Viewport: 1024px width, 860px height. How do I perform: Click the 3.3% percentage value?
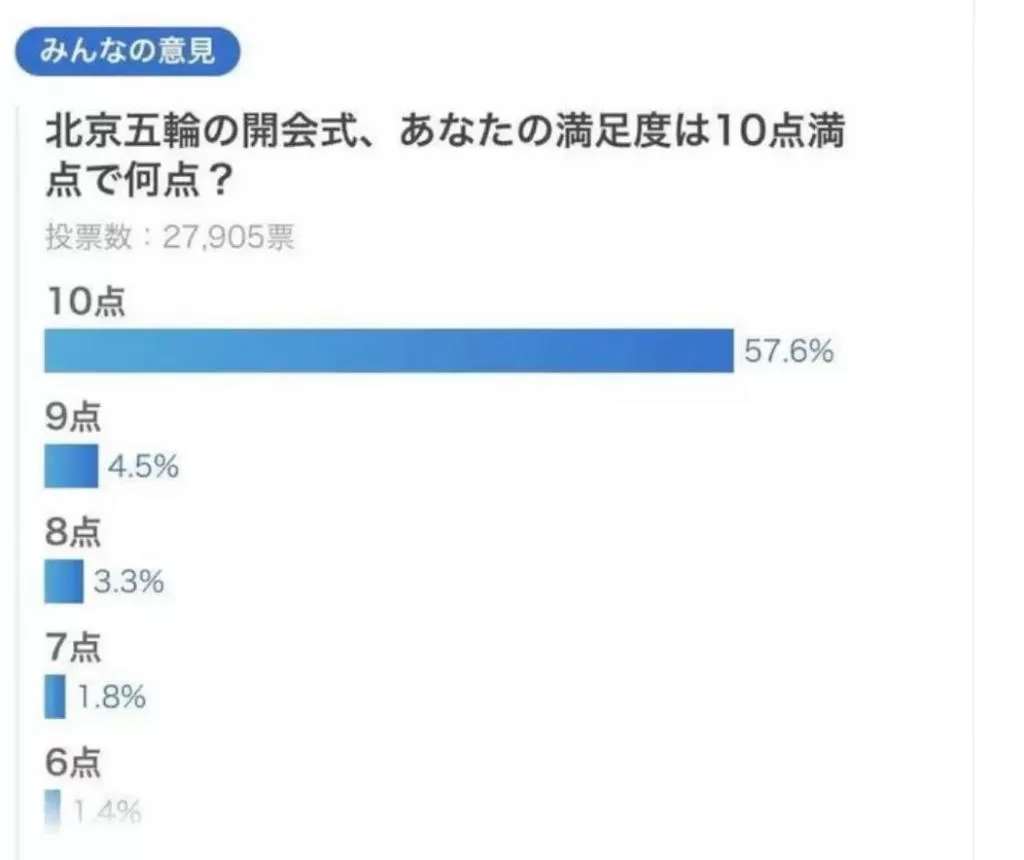[x=129, y=581]
